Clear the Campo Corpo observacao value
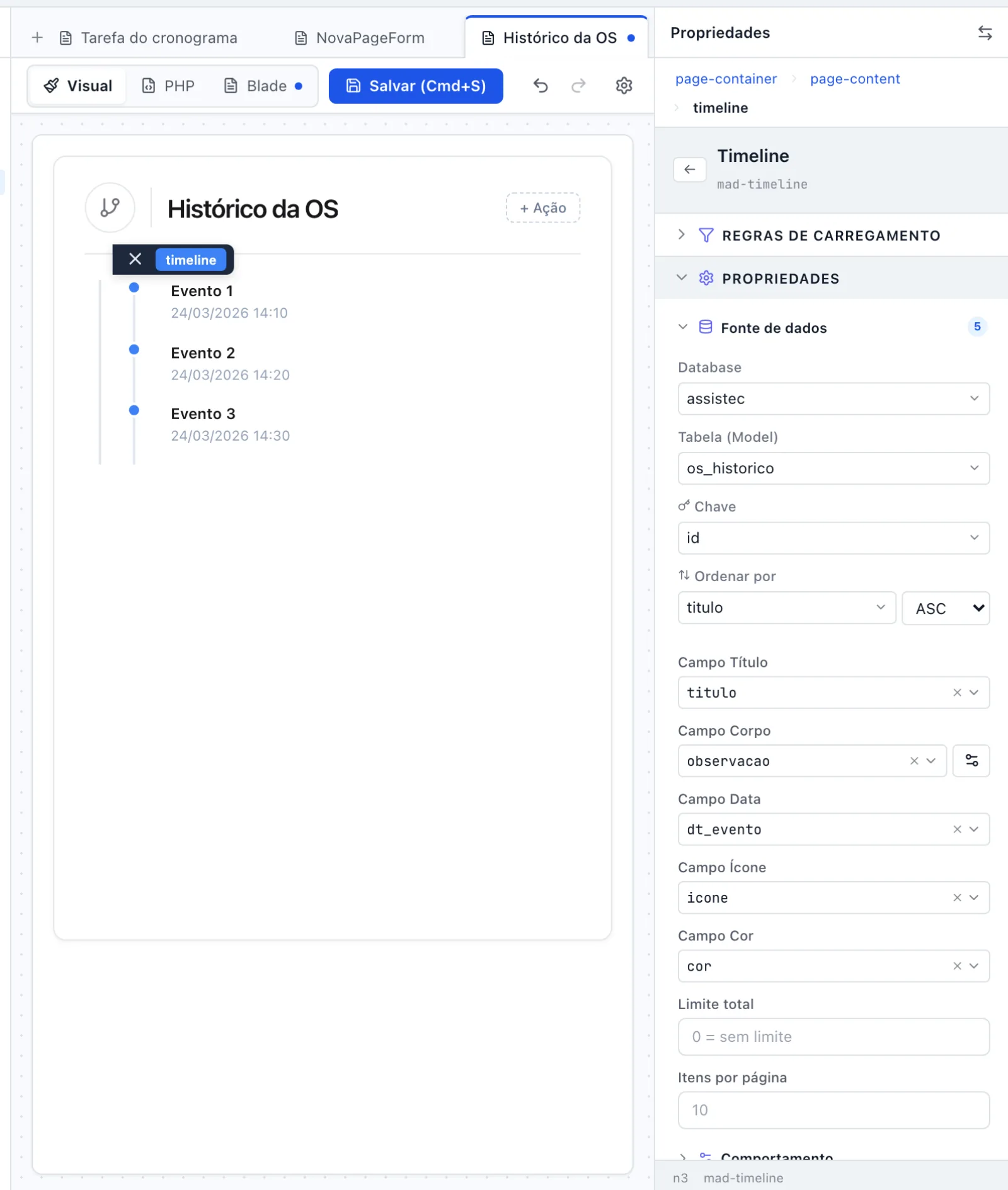The height and width of the screenshot is (1190, 1008). (914, 761)
